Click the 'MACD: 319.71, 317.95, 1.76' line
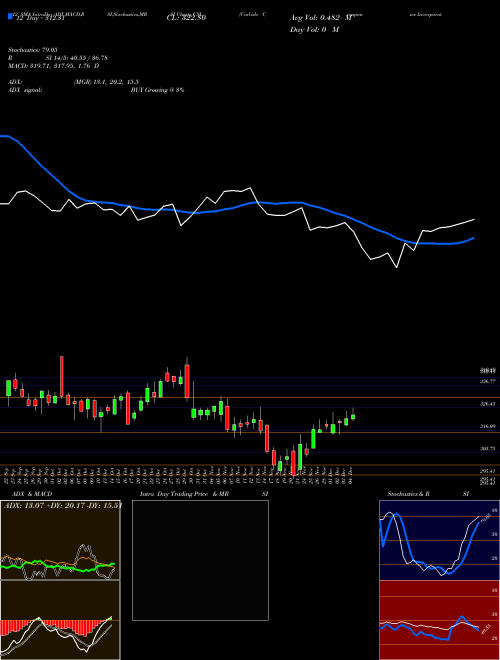The height and width of the screenshot is (660, 500). [x=53, y=66]
